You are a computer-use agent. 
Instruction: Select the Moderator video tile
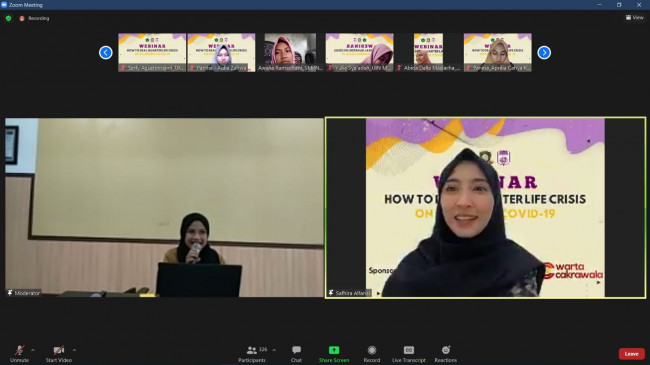click(x=164, y=208)
